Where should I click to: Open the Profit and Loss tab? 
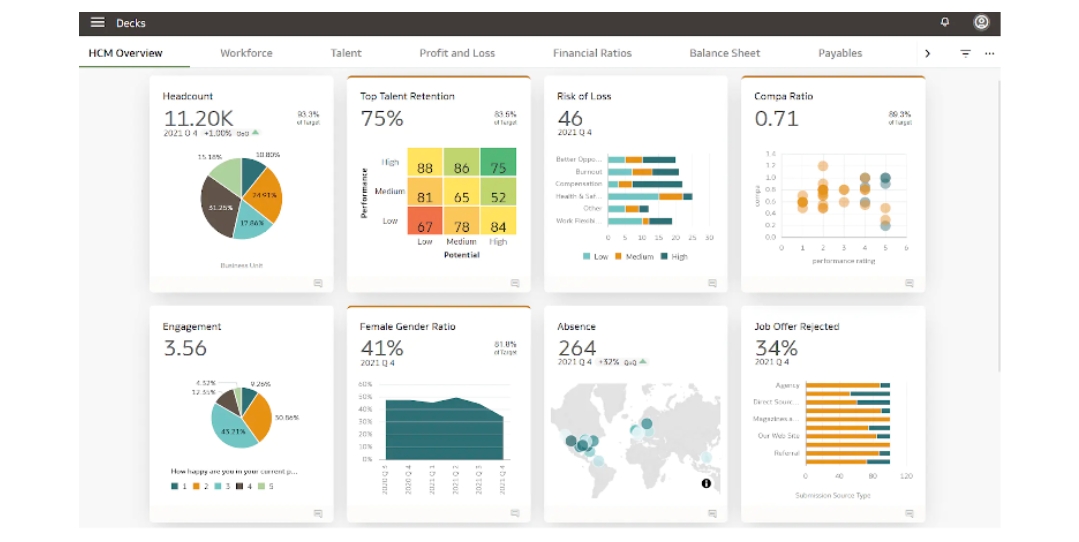(x=457, y=53)
